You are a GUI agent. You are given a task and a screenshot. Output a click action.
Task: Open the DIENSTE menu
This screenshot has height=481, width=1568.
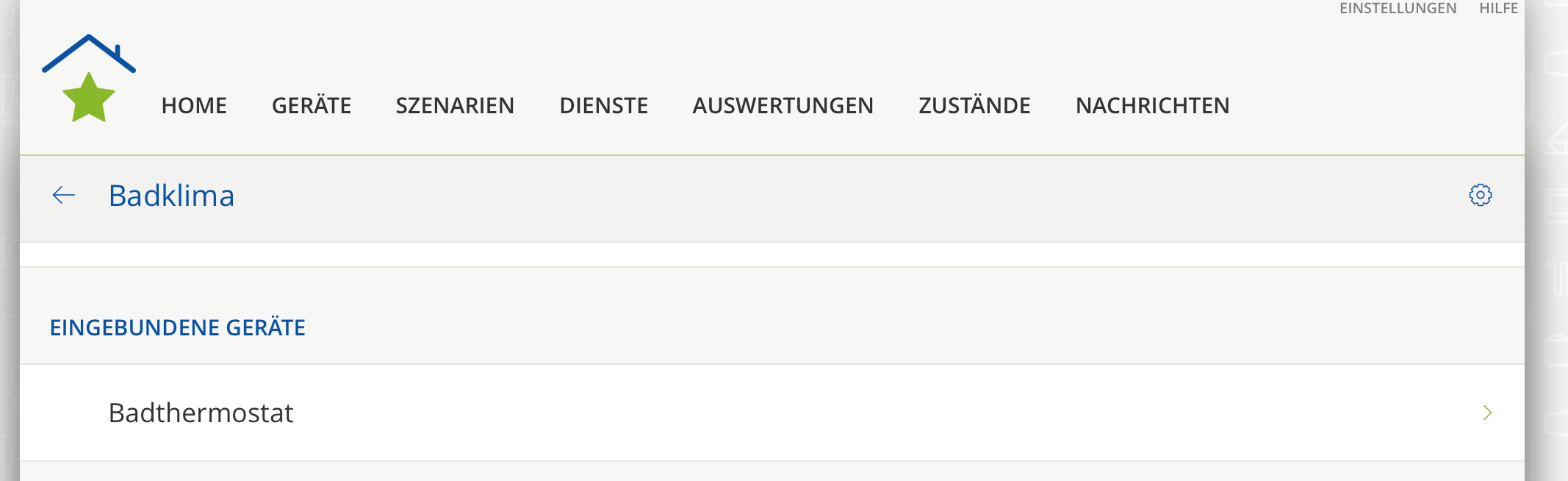coord(604,106)
